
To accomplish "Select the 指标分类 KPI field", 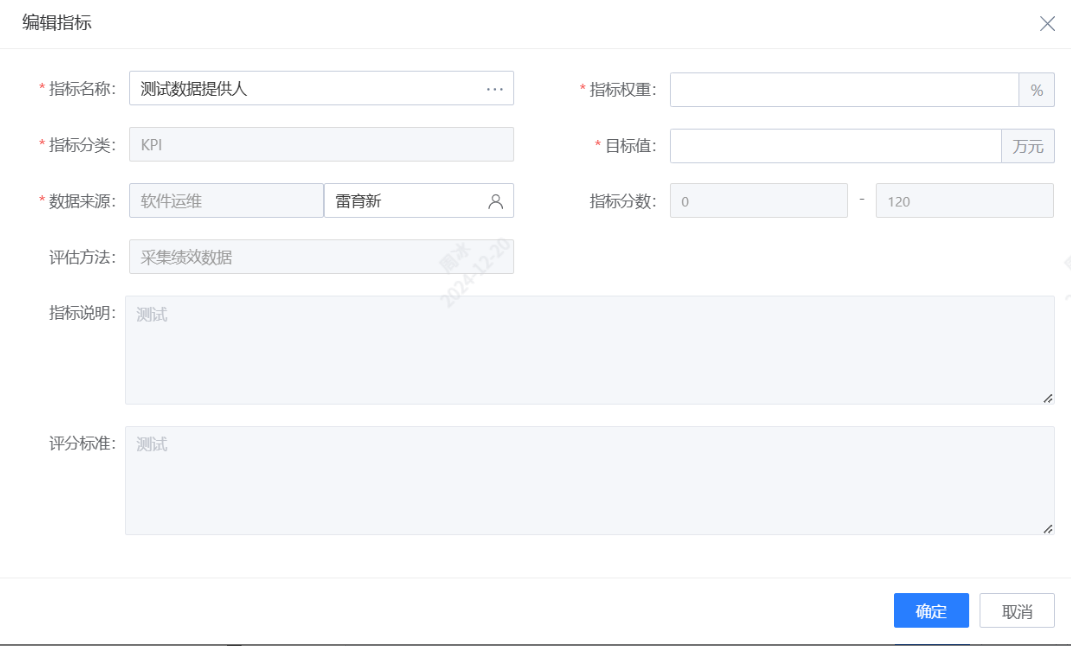I will (x=321, y=145).
